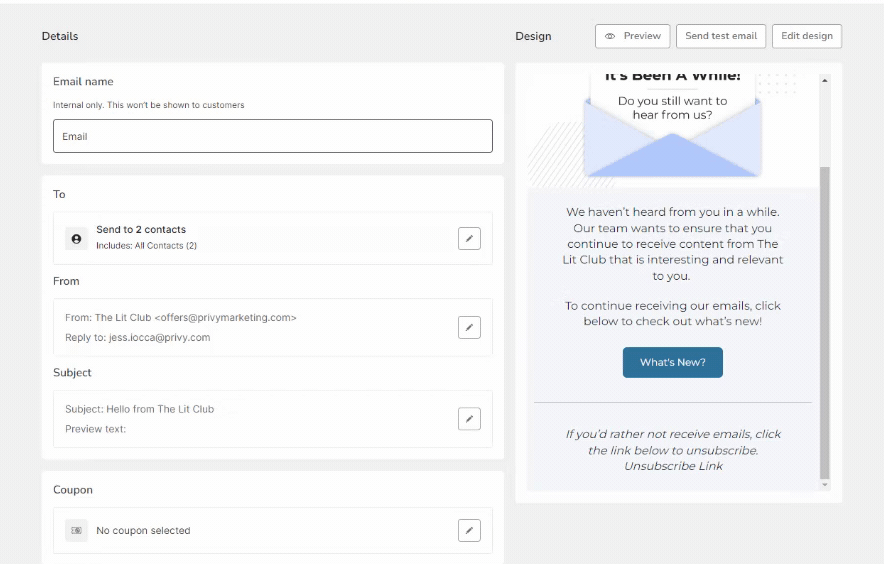Open email Preview

tap(633, 36)
